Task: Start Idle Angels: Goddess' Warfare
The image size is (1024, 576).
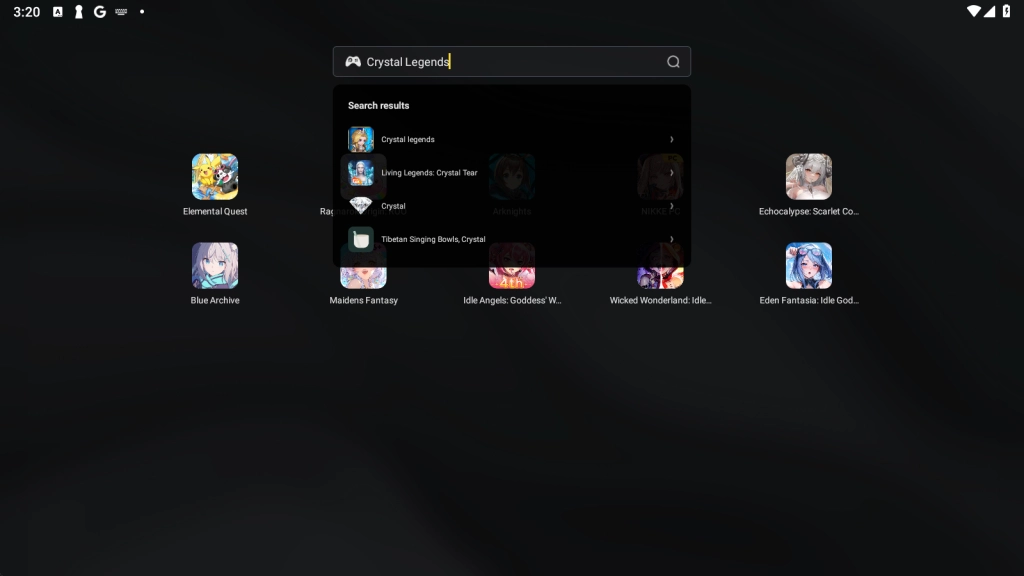Action: (x=512, y=264)
